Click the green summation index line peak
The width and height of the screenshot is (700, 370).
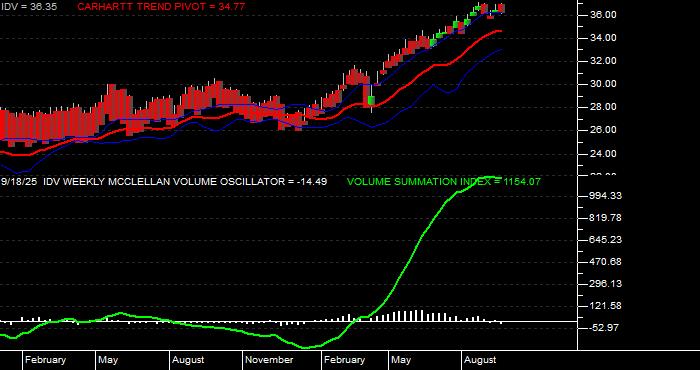pos(491,177)
